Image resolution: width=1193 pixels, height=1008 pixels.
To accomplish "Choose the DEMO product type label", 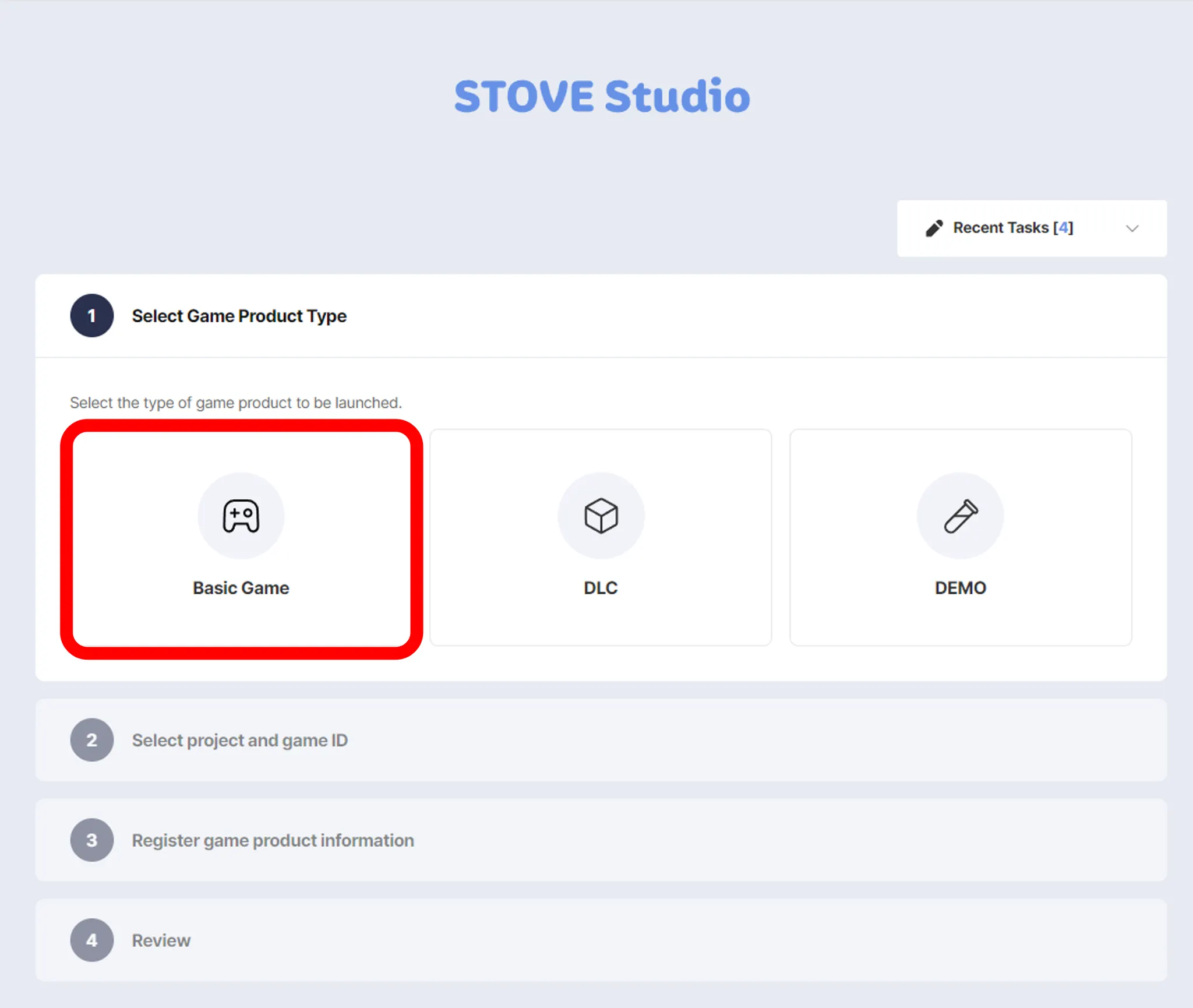I will point(960,588).
